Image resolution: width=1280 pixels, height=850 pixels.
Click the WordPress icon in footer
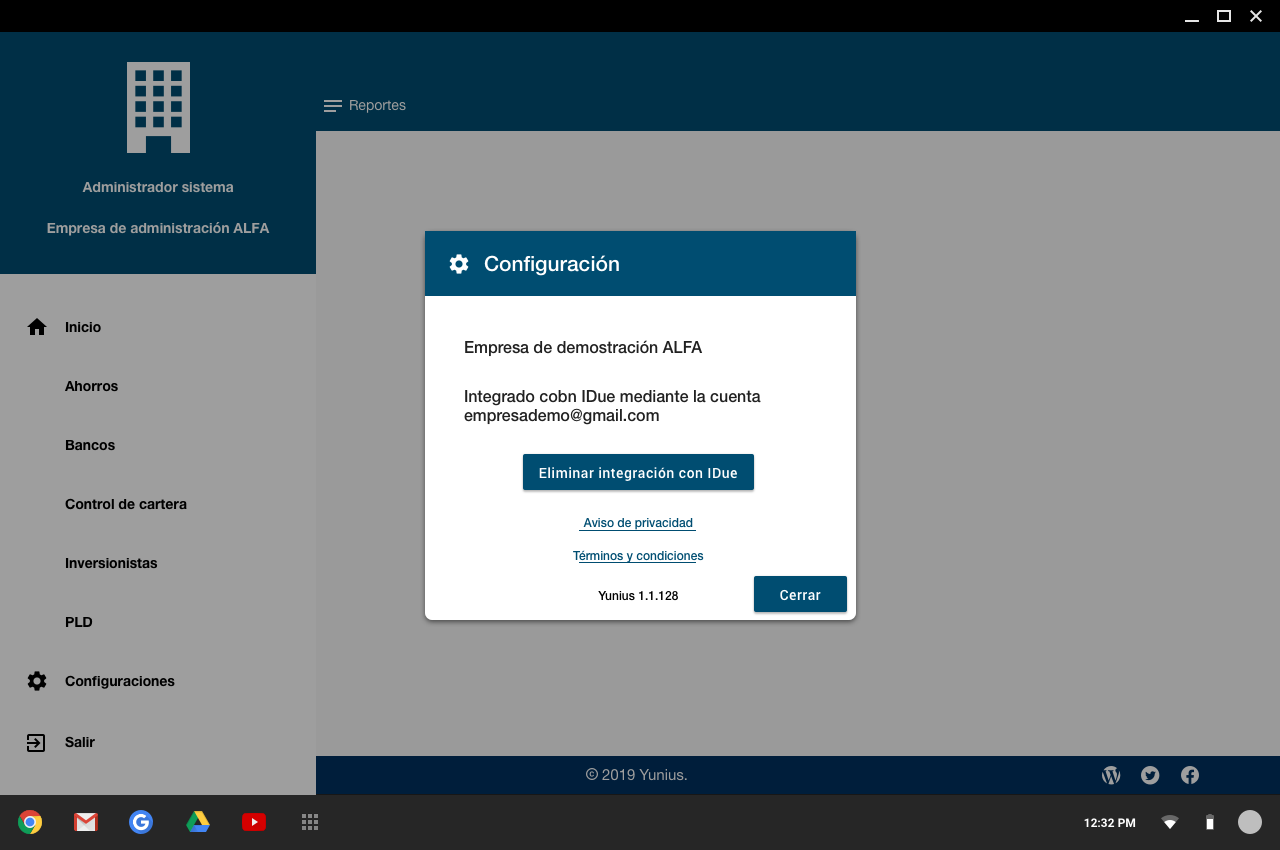1111,775
